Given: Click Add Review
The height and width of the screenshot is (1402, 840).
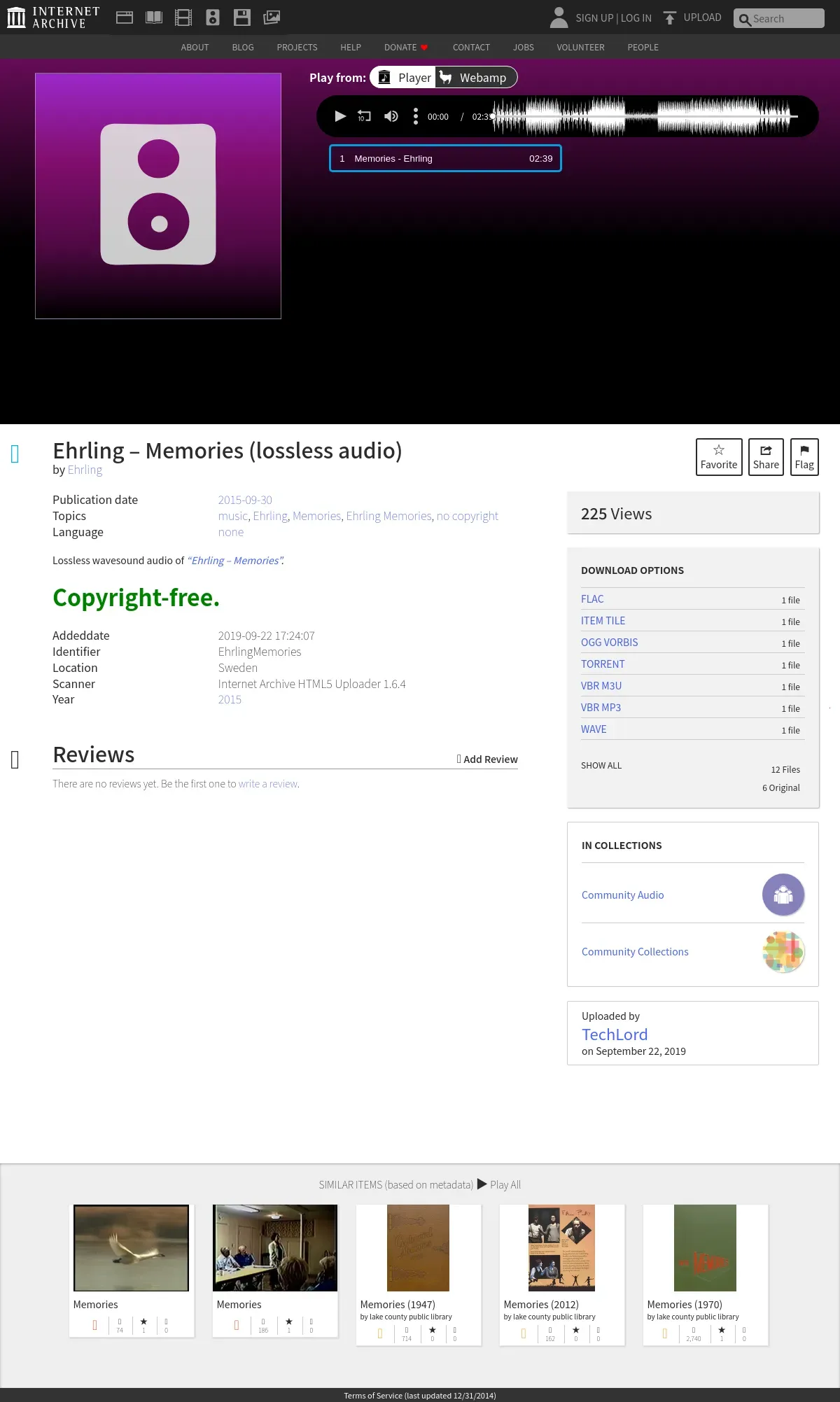Looking at the screenshot, I should tap(487, 759).
